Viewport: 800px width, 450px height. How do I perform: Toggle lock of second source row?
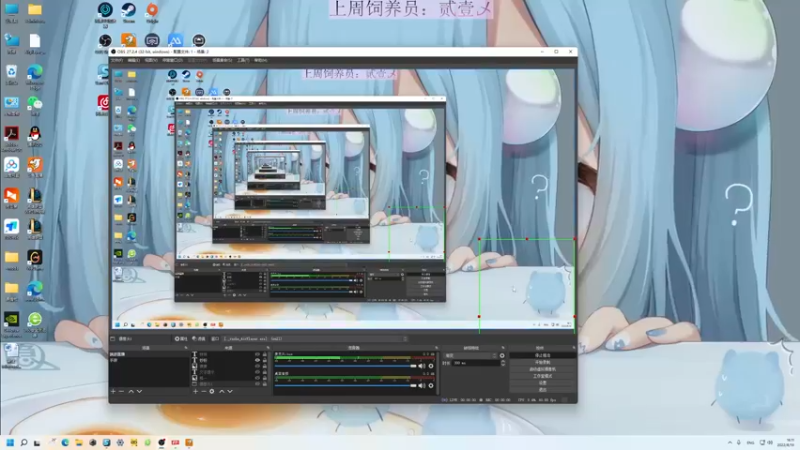pyautogui.click(x=265, y=360)
